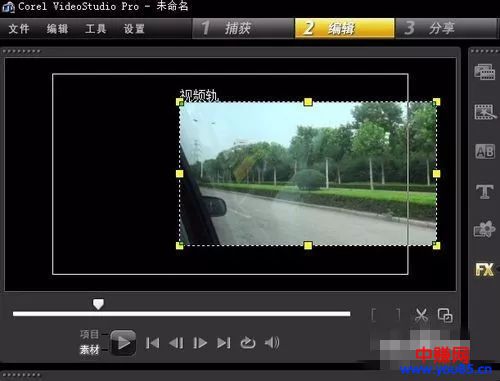Open the Title library T icon
The image size is (500, 381).
pyautogui.click(x=485, y=191)
